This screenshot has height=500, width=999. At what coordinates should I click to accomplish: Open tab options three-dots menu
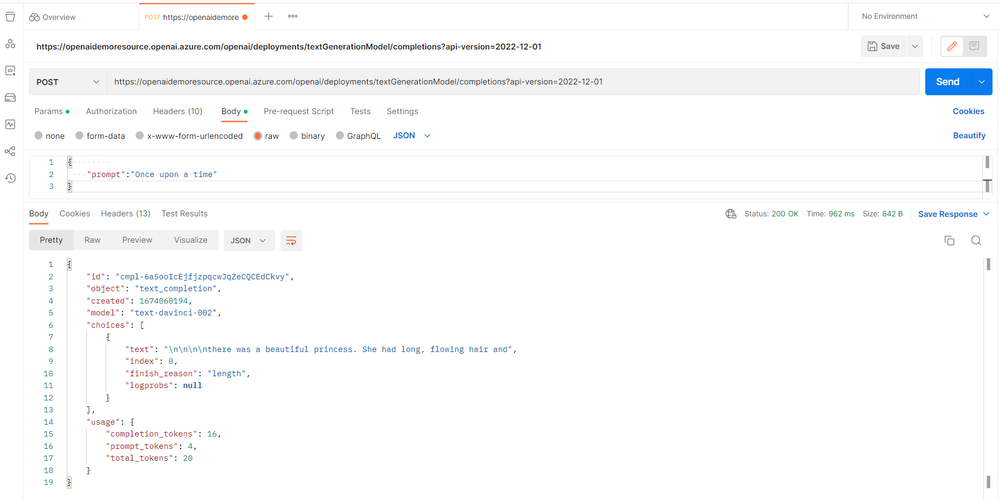[x=292, y=17]
